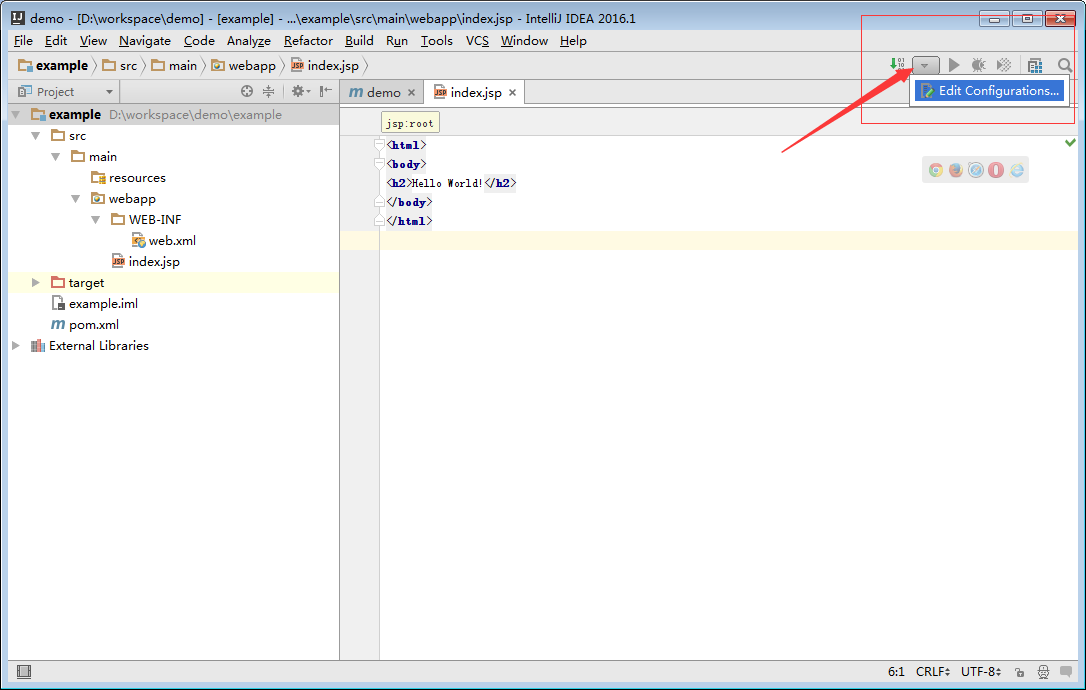Collapse the example project root node

click(16, 114)
